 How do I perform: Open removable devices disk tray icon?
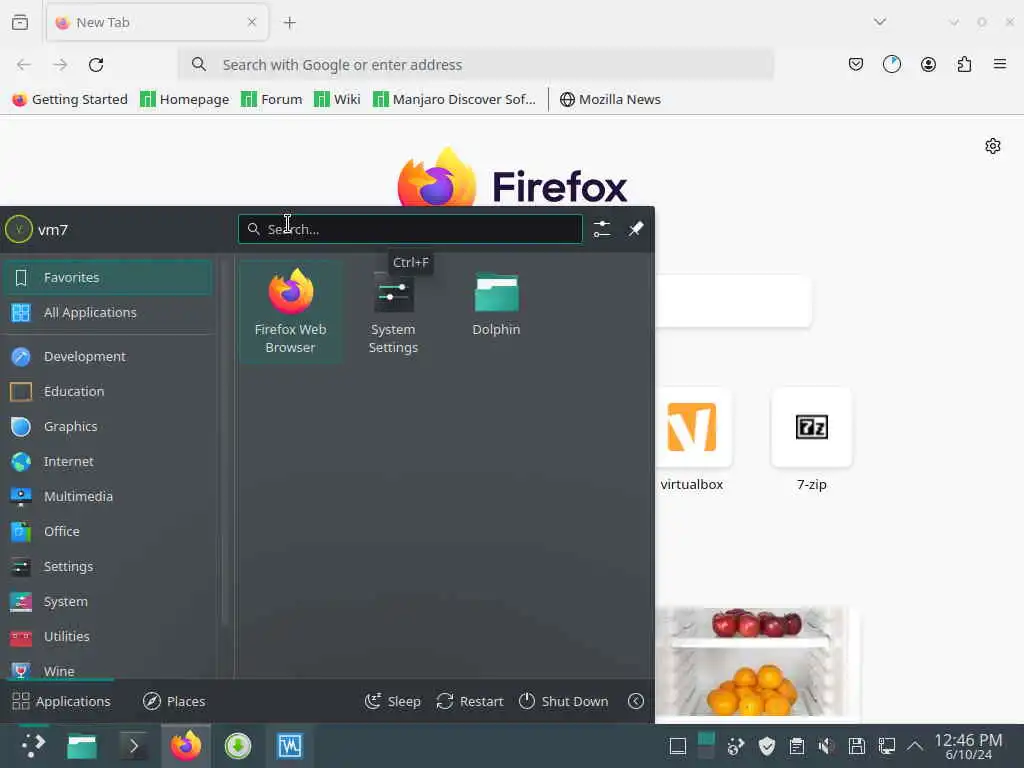pos(857,746)
